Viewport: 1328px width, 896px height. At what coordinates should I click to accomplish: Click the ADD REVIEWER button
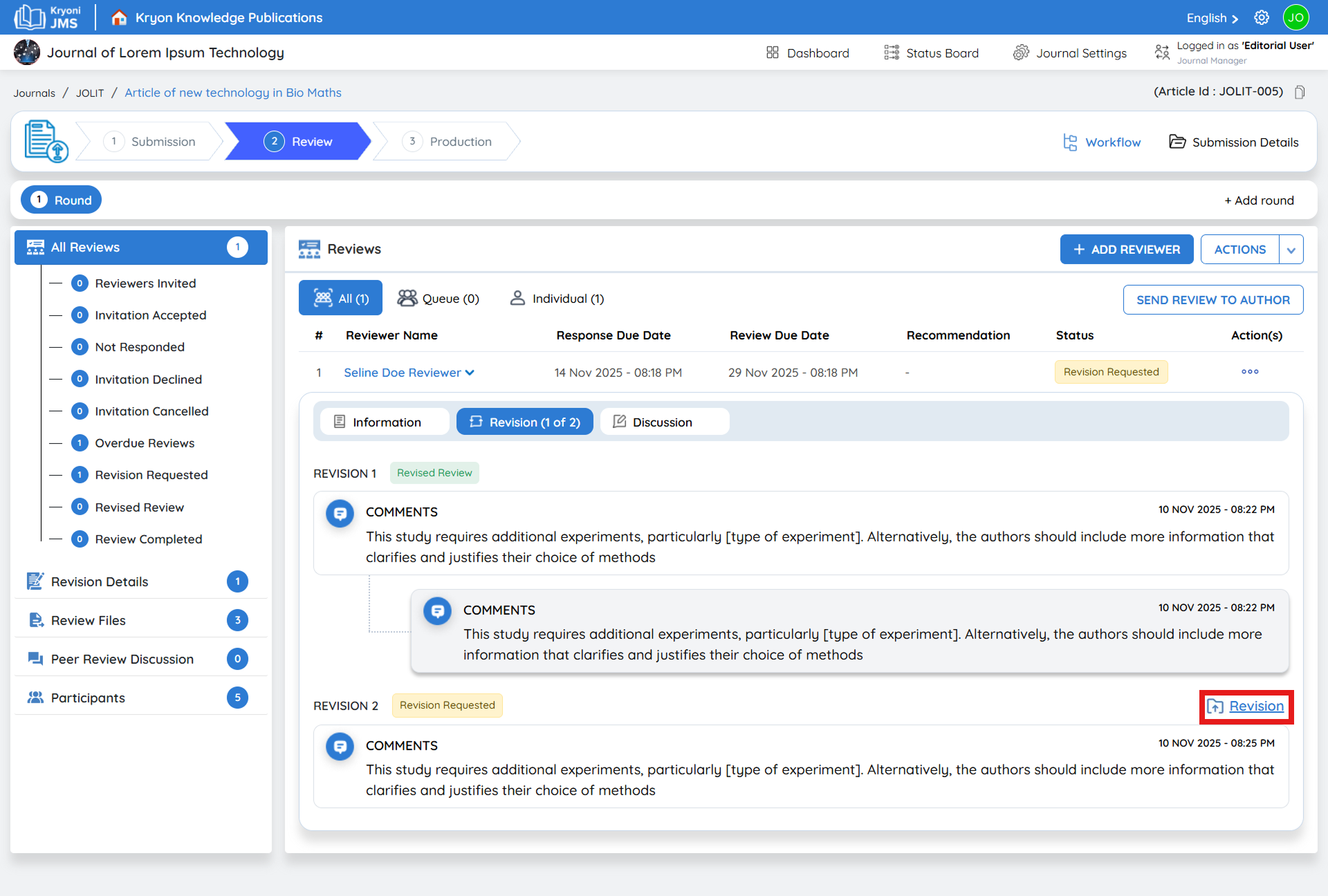point(1126,250)
